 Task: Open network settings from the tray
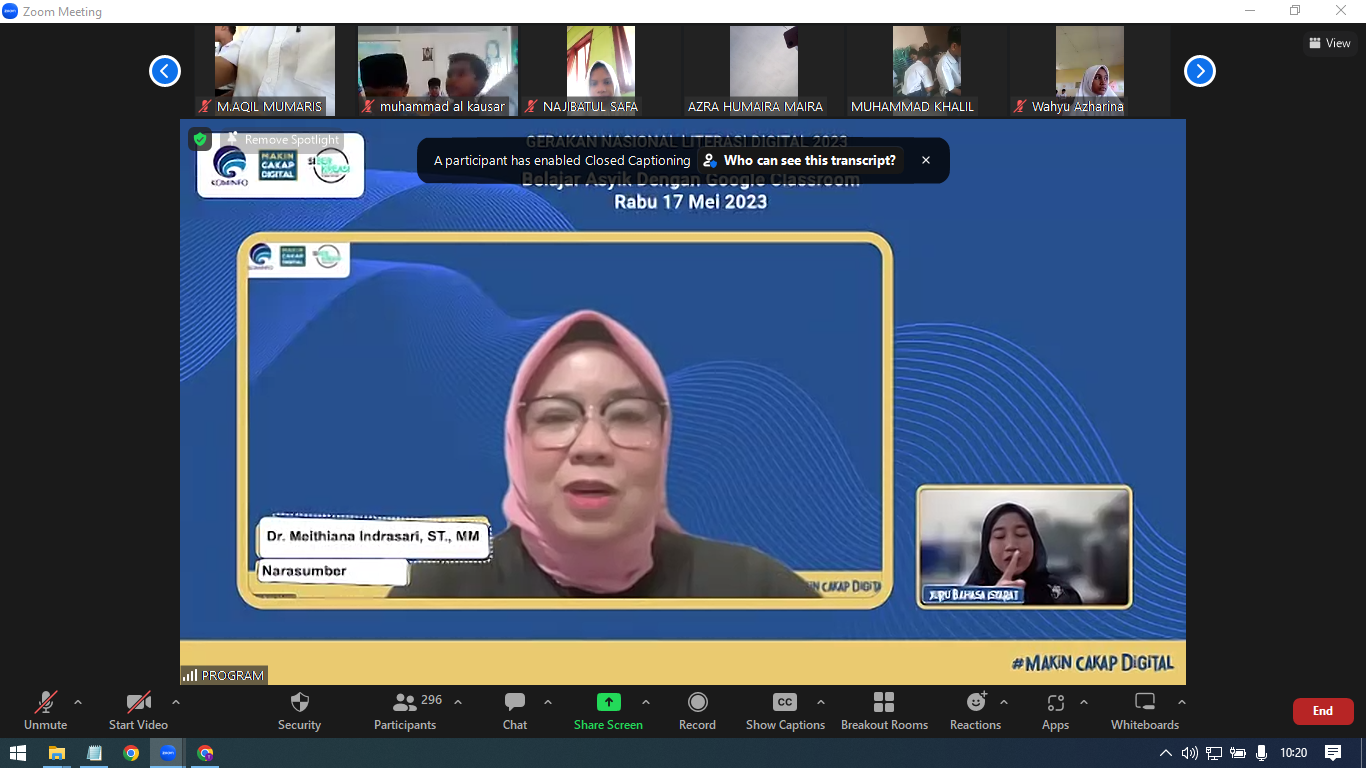click(x=1214, y=753)
